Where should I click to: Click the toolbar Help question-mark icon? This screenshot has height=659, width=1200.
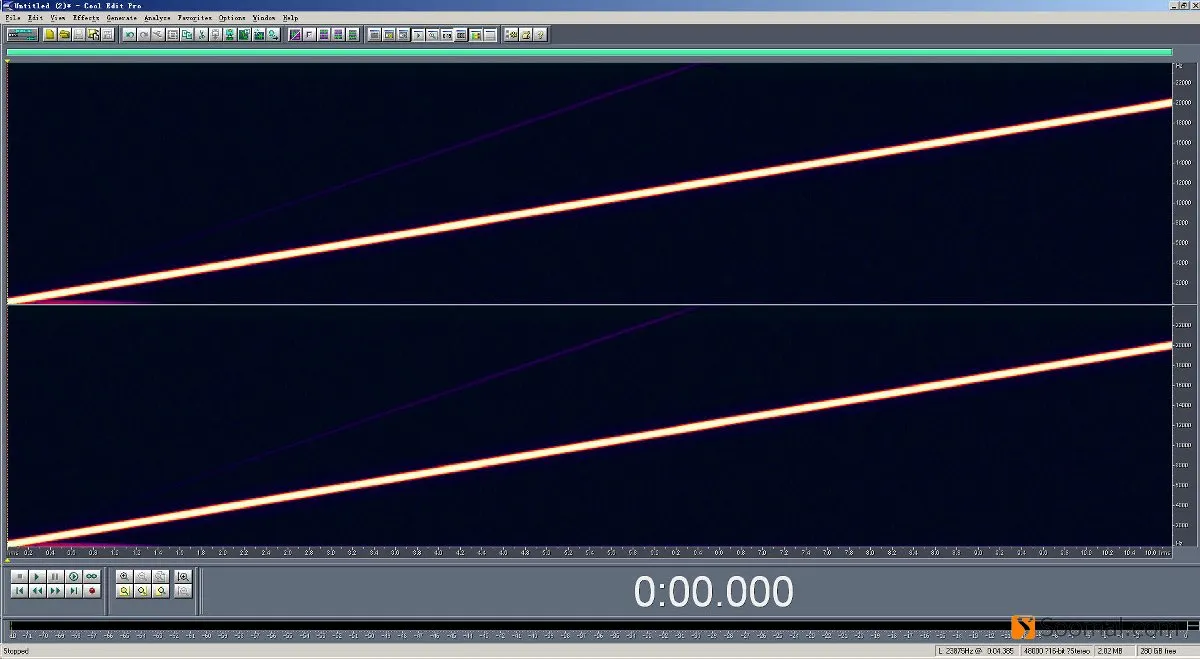pos(540,34)
